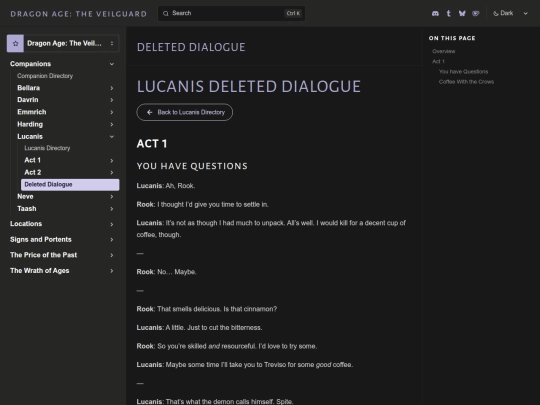Open Signs and Portents section
Viewport: 540px width, 405px height.
41,240
